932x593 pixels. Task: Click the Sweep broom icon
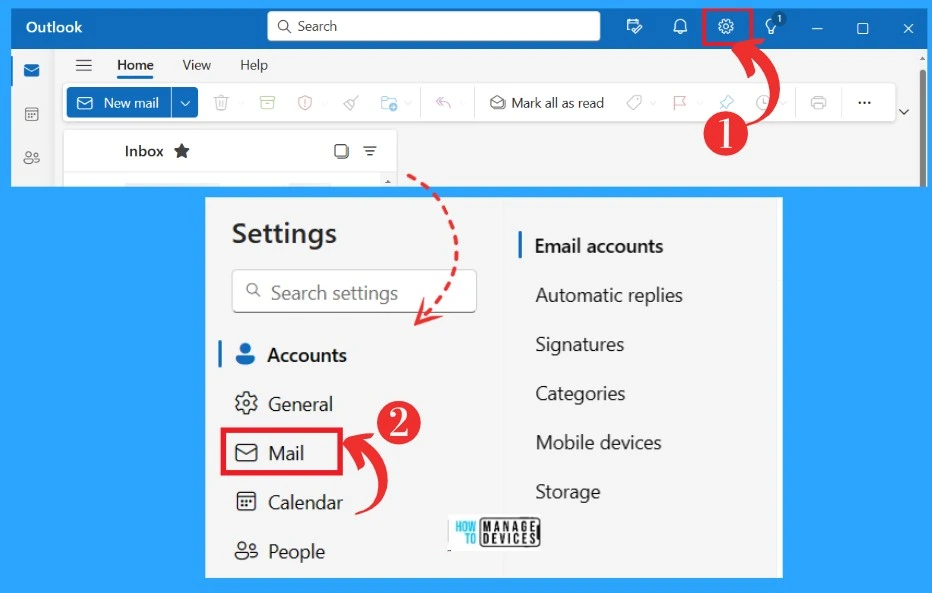351,103
